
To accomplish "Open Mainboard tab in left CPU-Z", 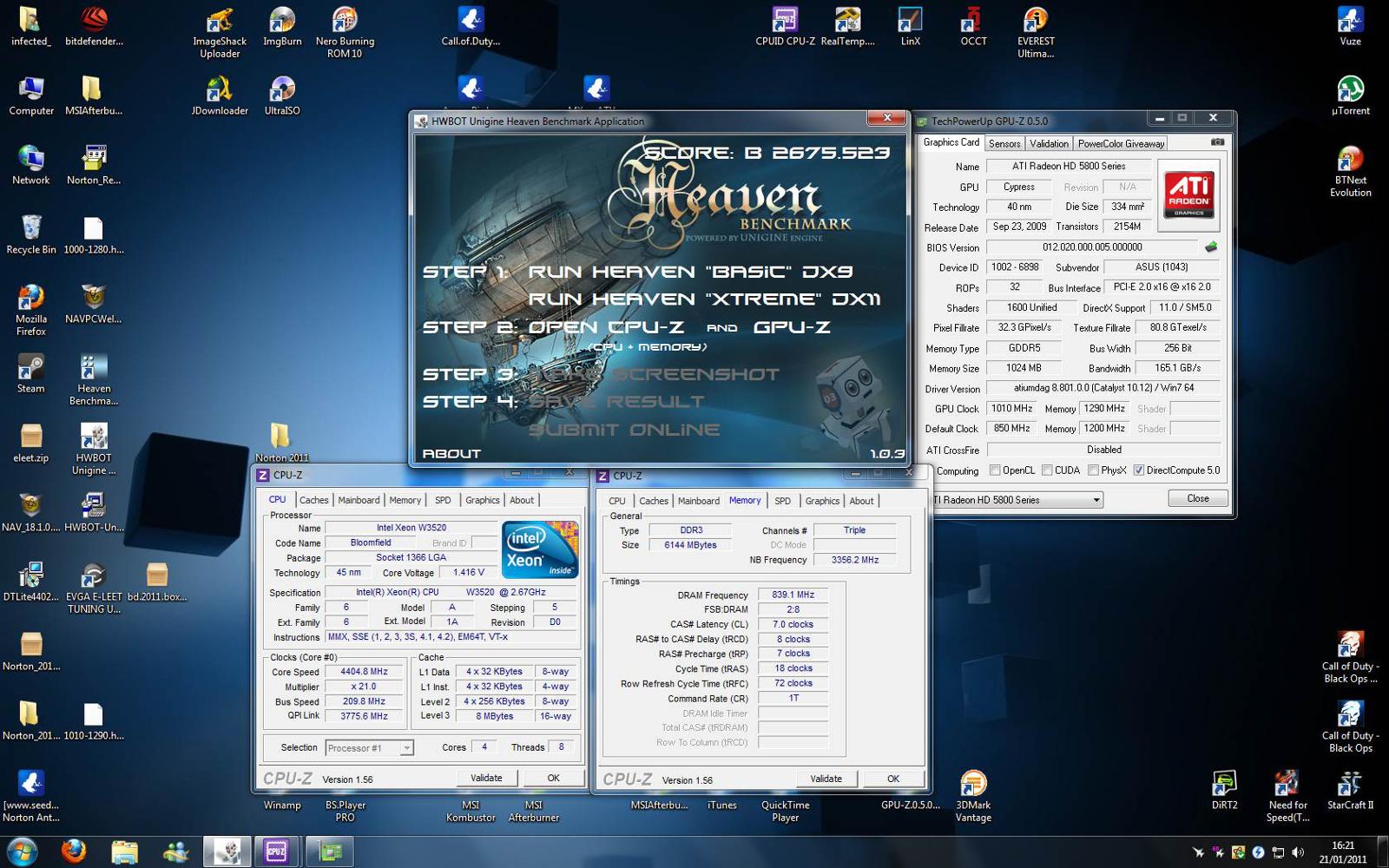I will coord(359,500).
